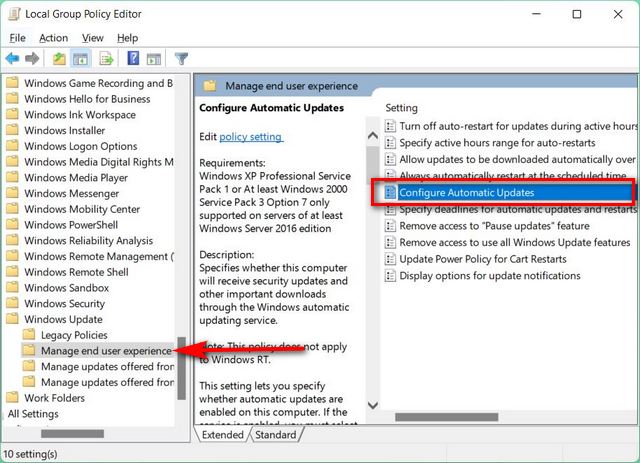
Task: Click the Back arrow toolbar icon
Action: (13, 59)
